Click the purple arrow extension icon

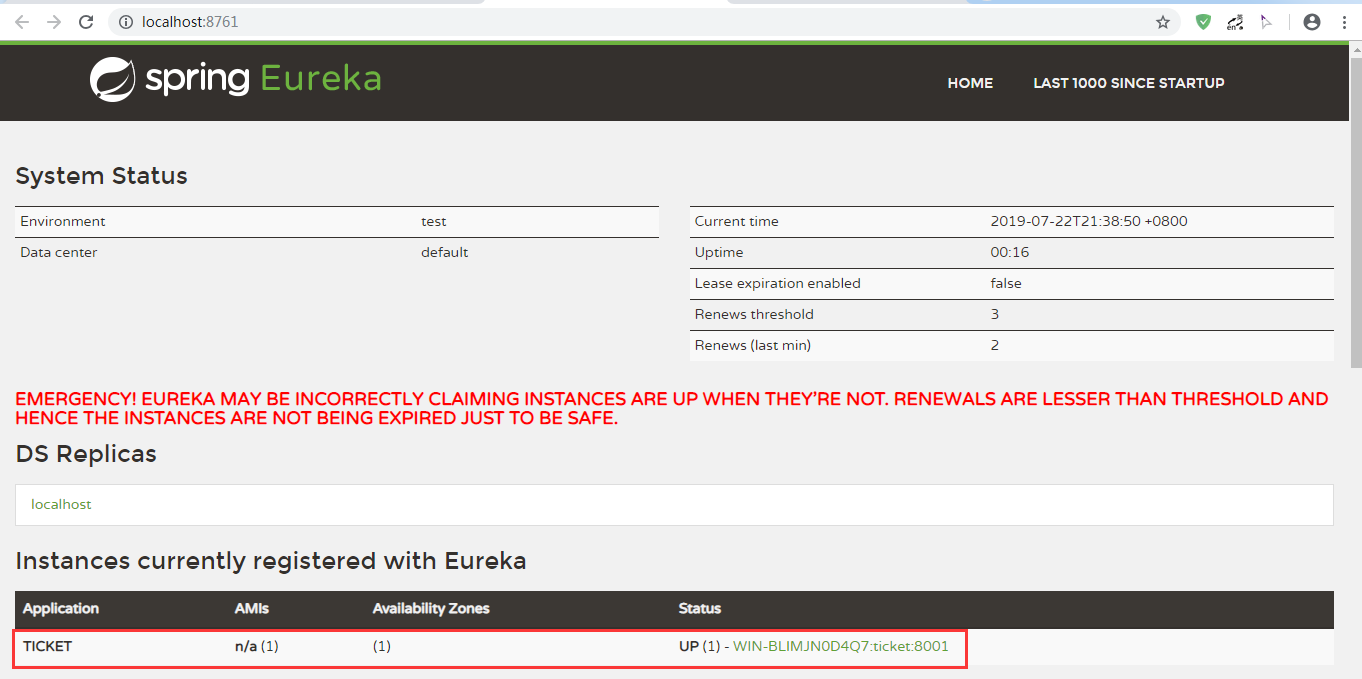tap(1266, 22)
